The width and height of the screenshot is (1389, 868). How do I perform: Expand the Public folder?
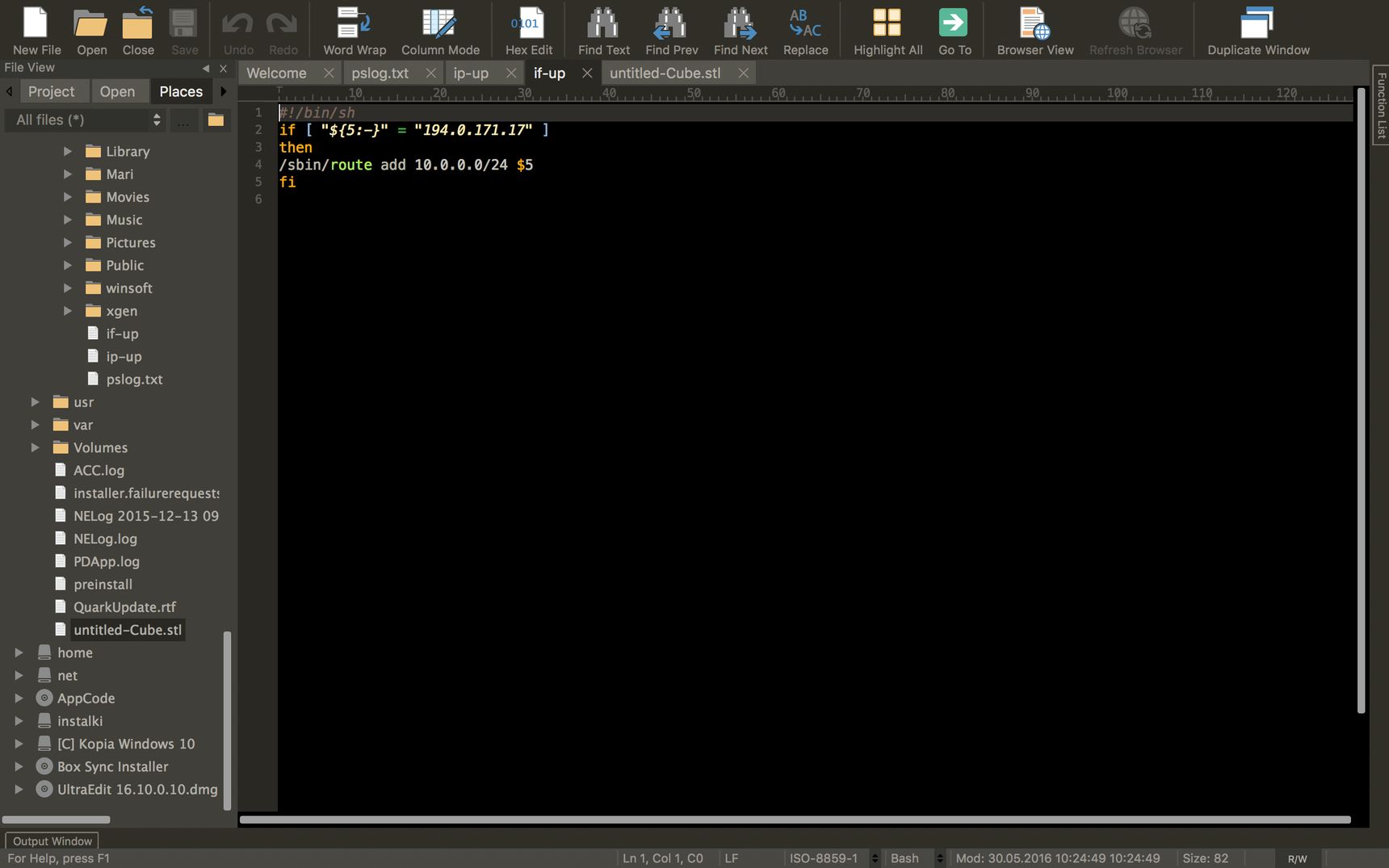pyautogui.click(x=68, y=265)
